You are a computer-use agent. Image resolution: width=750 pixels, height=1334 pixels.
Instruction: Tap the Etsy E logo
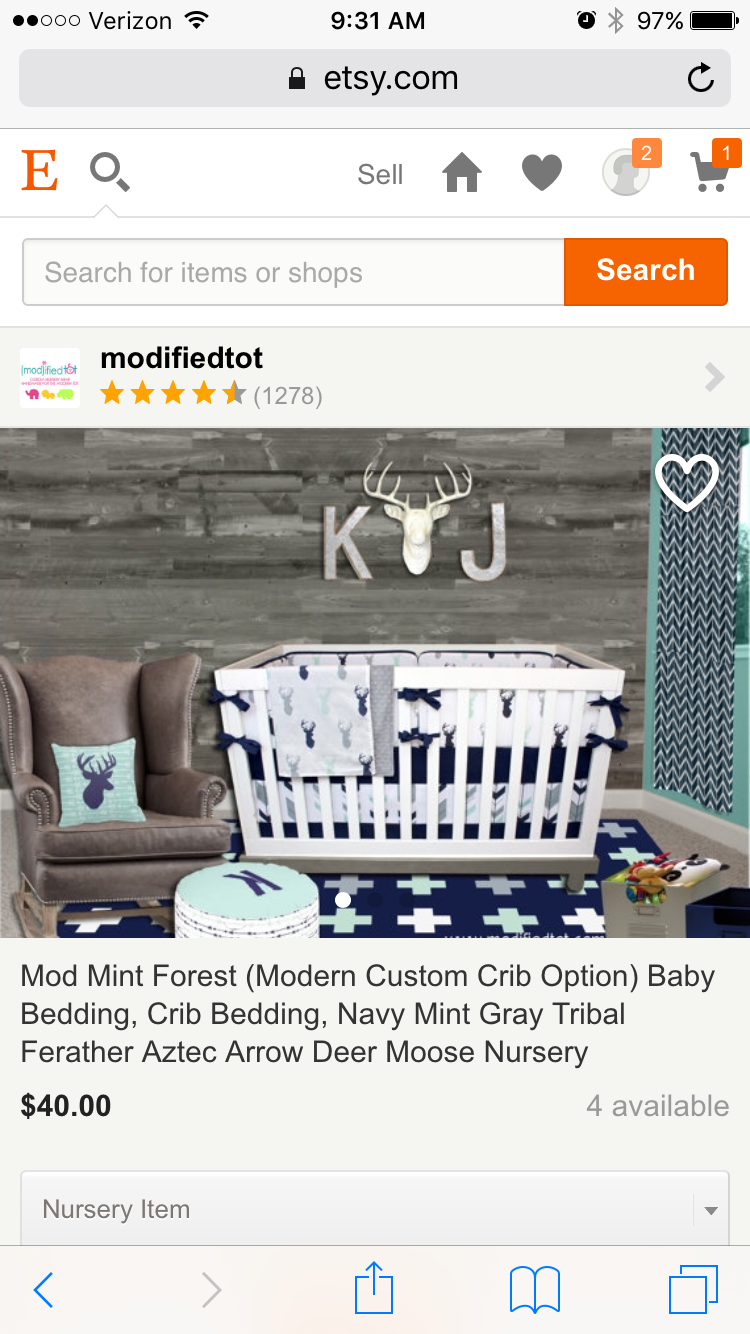tap(39, 172)
